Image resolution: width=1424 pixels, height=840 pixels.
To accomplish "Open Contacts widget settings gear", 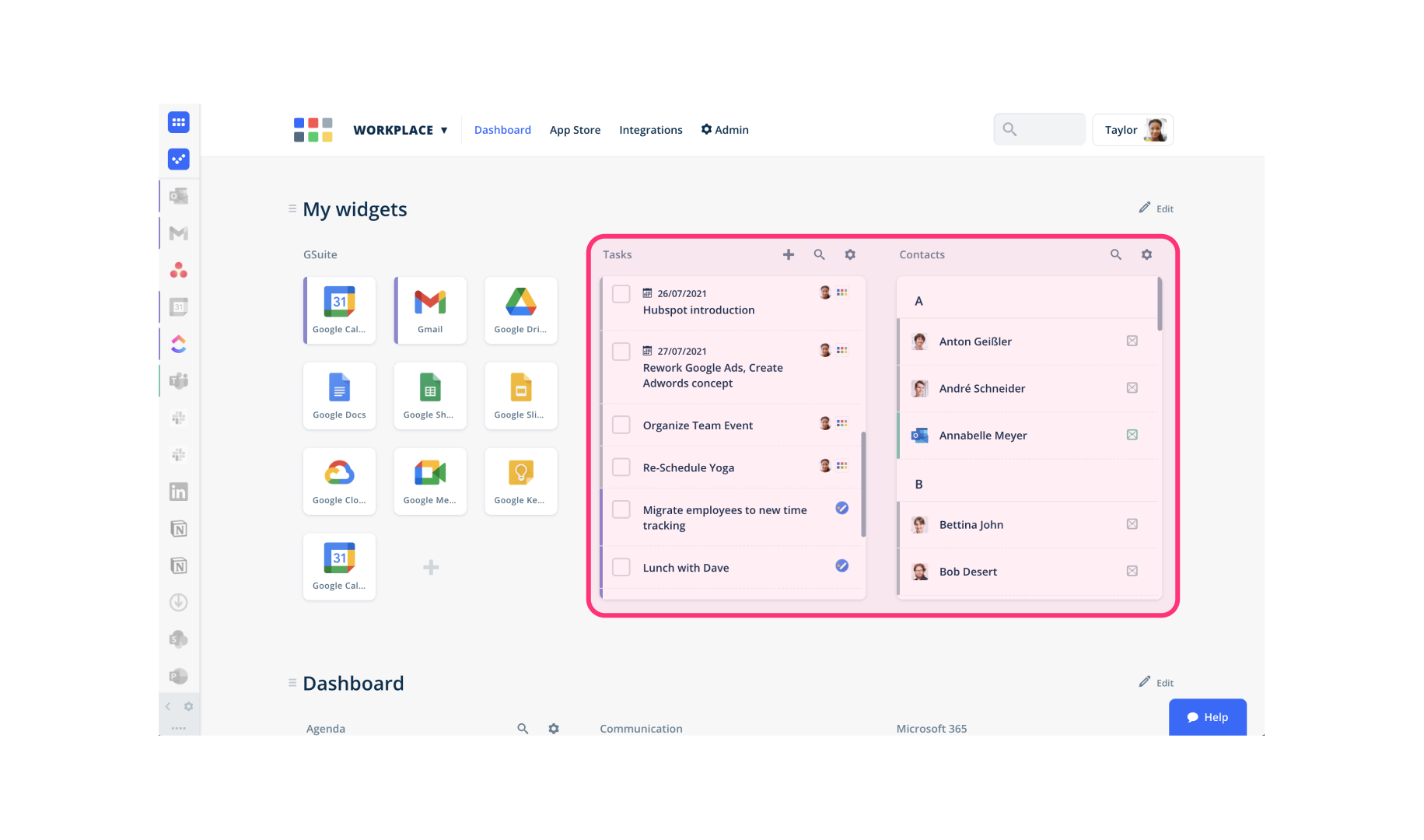I will click(1146, 254).
